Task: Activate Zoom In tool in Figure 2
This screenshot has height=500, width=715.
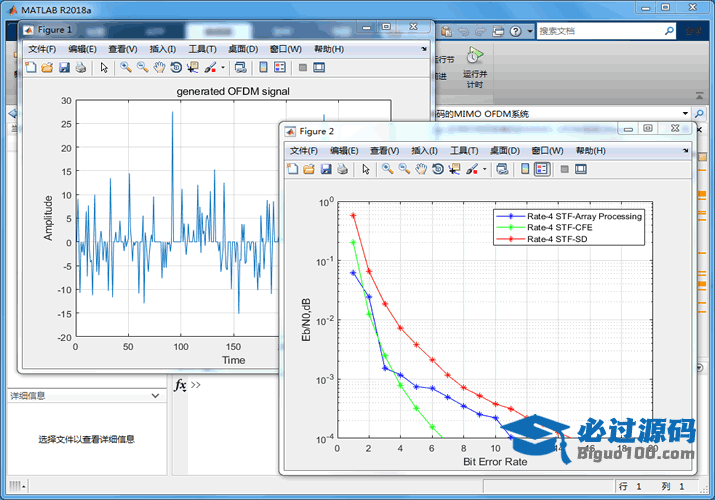Action: 388,170
